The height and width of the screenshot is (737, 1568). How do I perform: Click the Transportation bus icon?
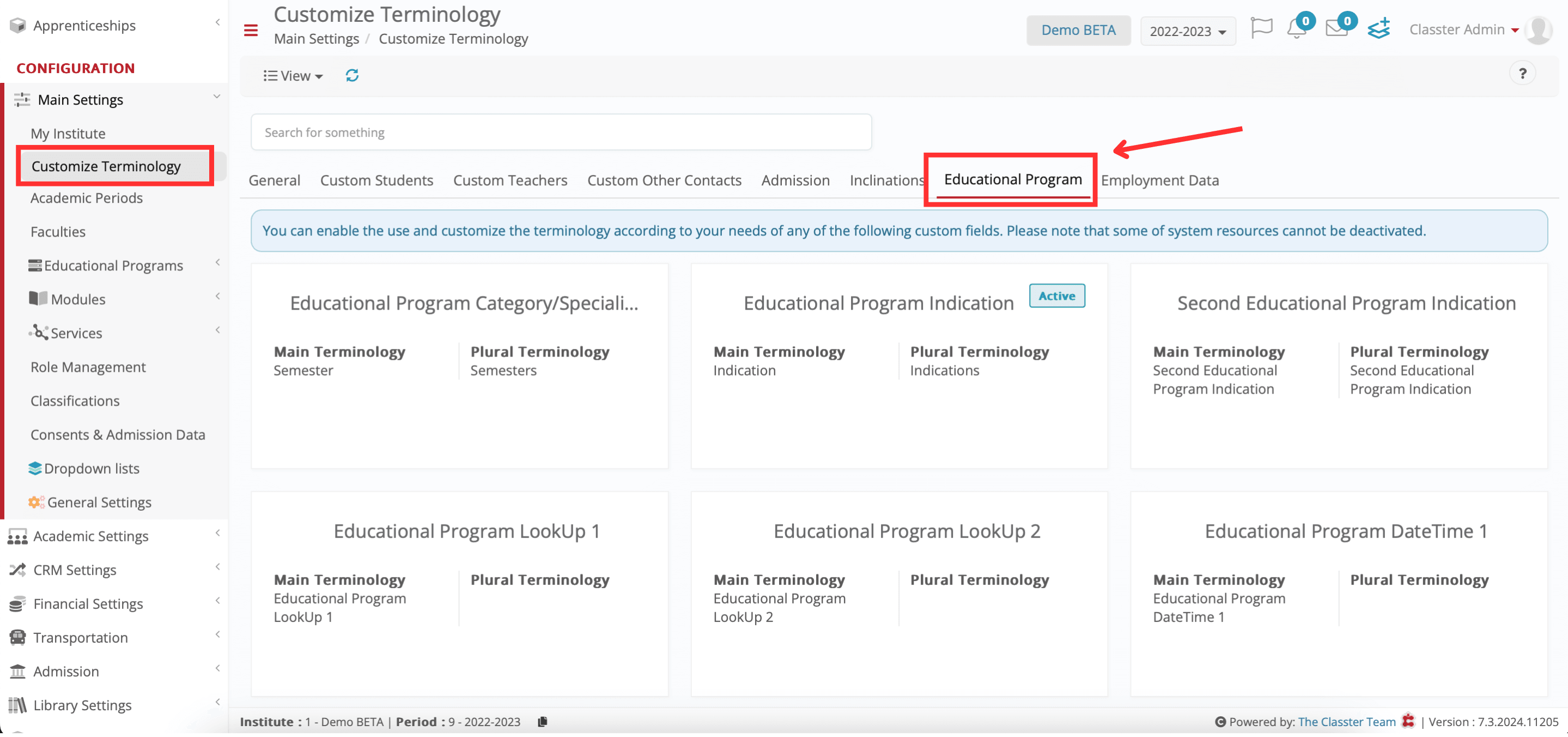[x=17, y=637]
